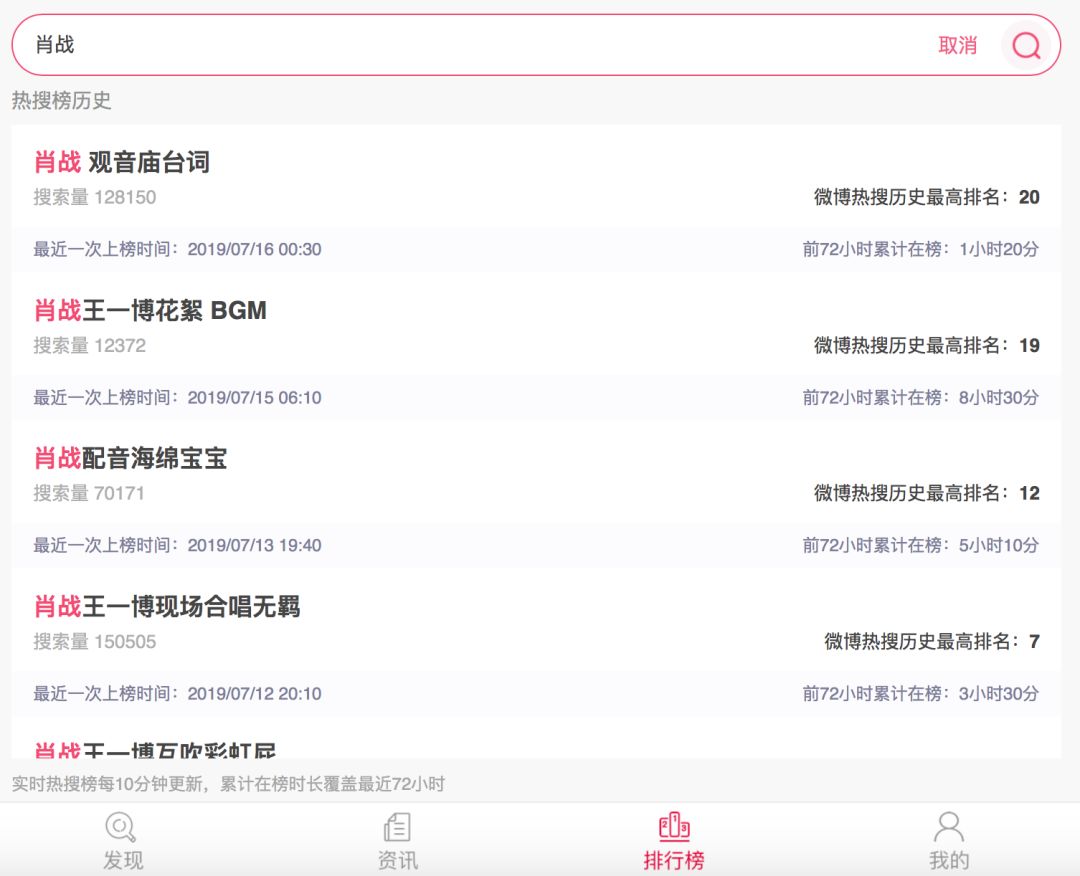The width and height of the screenshot is (1080, 876).
Task: Open the 肖战配音海绵宝宝 entry
Action: 130,458
